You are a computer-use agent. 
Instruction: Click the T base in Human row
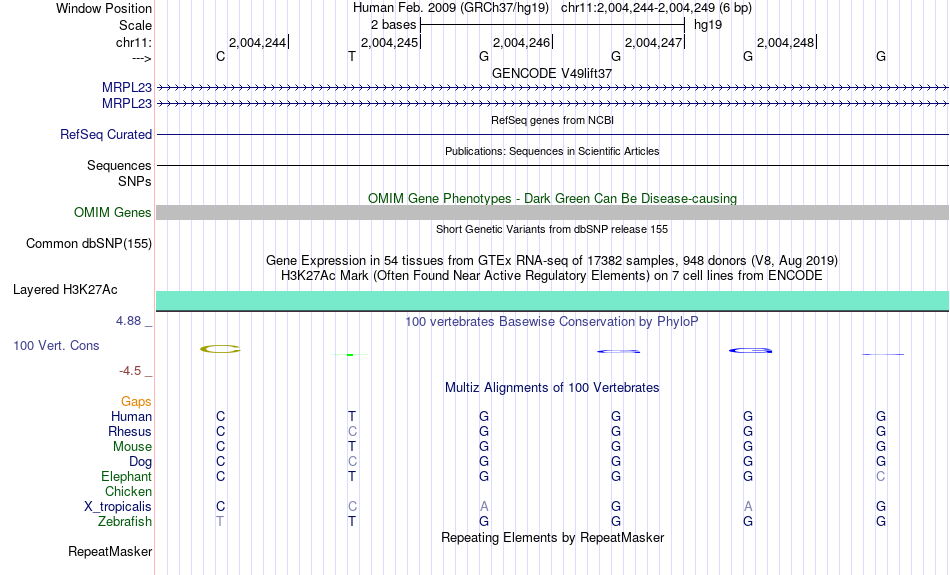tap(351, 416)
